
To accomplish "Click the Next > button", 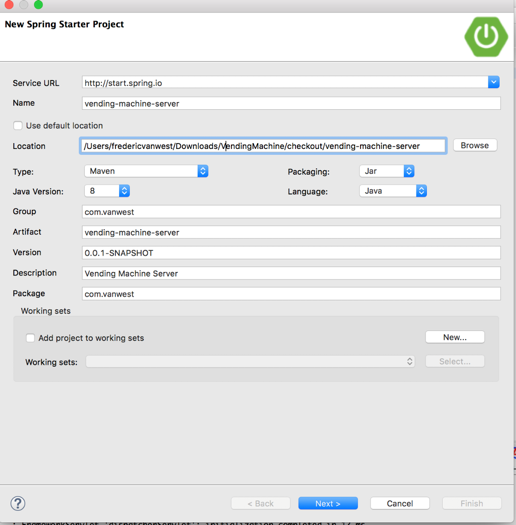I will (328, 503).
